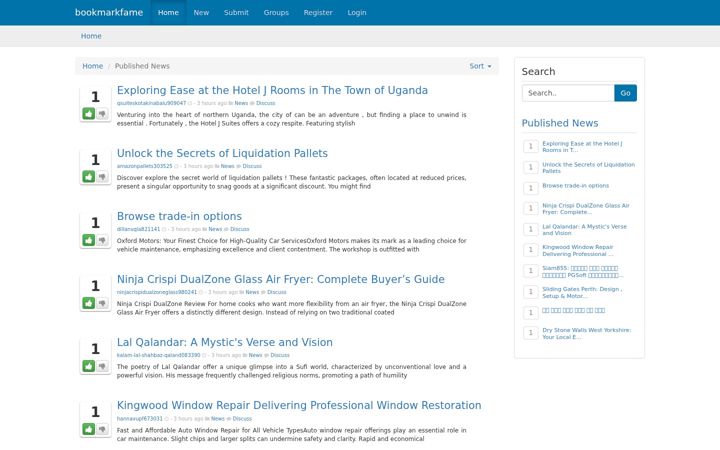This screenshot has height=450, width=720.
Task: Upvote the Kingwood Window Repair story
Action: [x=89, y=429]
